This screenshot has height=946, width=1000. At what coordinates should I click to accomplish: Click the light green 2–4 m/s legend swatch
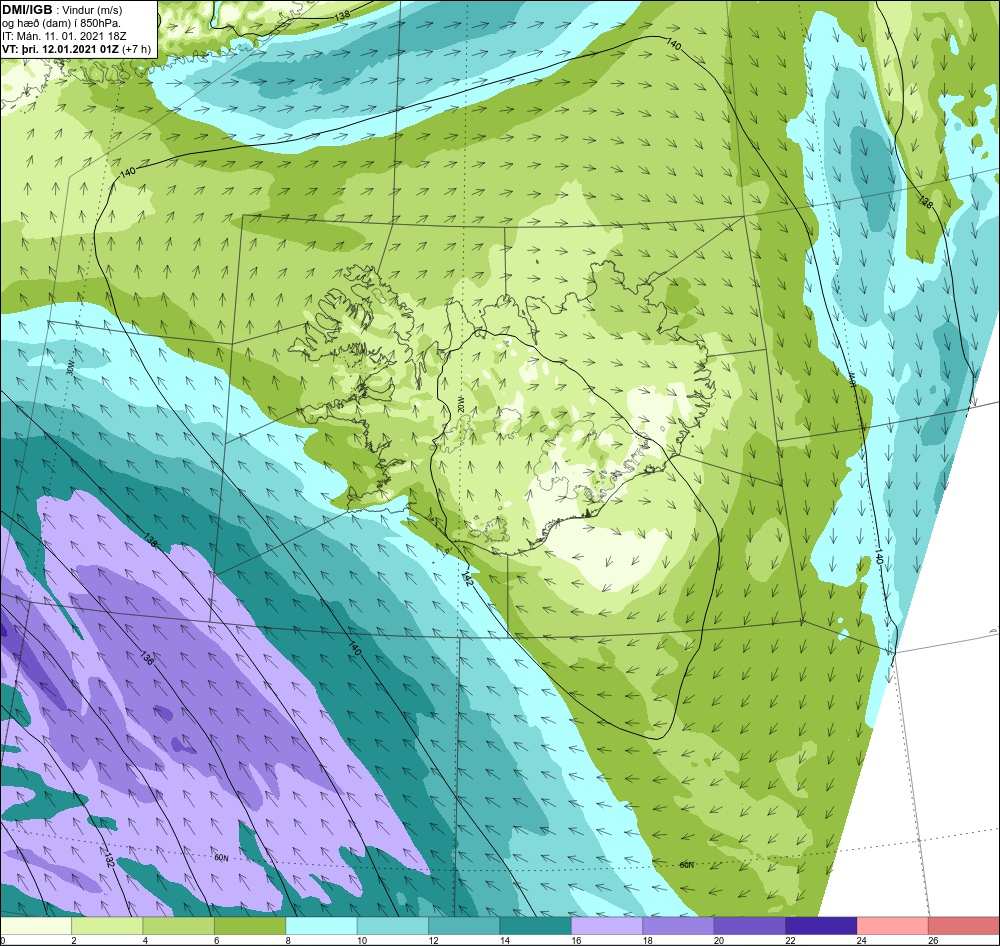(107, 926)
